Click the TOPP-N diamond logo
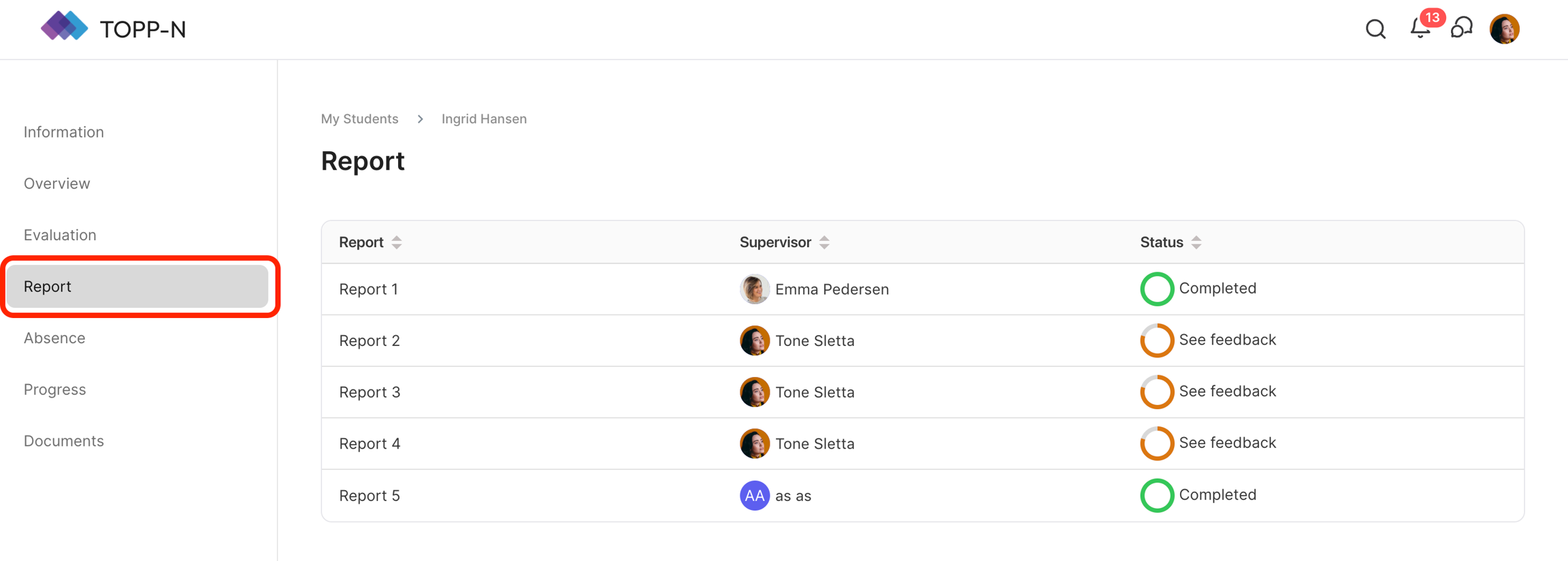The image size is (1568, 561). tap(64, 27)
